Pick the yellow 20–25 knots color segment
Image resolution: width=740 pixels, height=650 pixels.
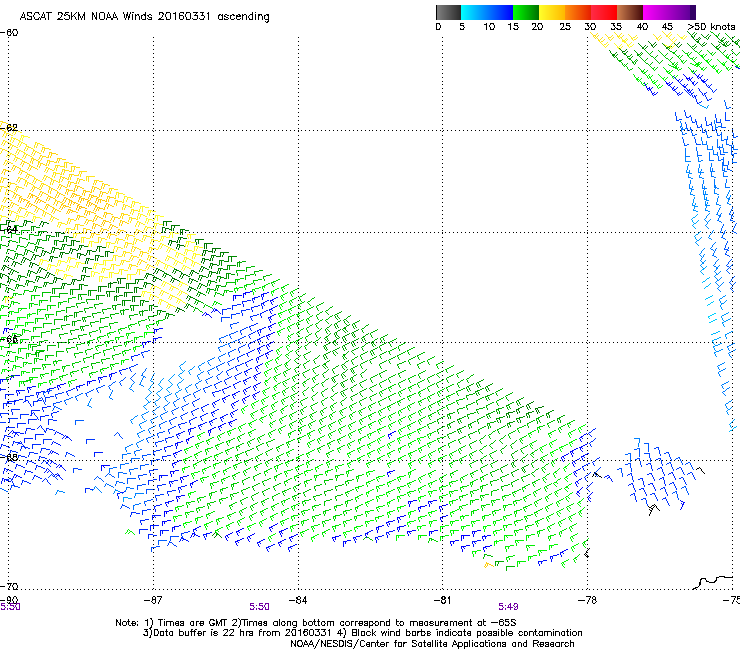[x=552, y=12]
